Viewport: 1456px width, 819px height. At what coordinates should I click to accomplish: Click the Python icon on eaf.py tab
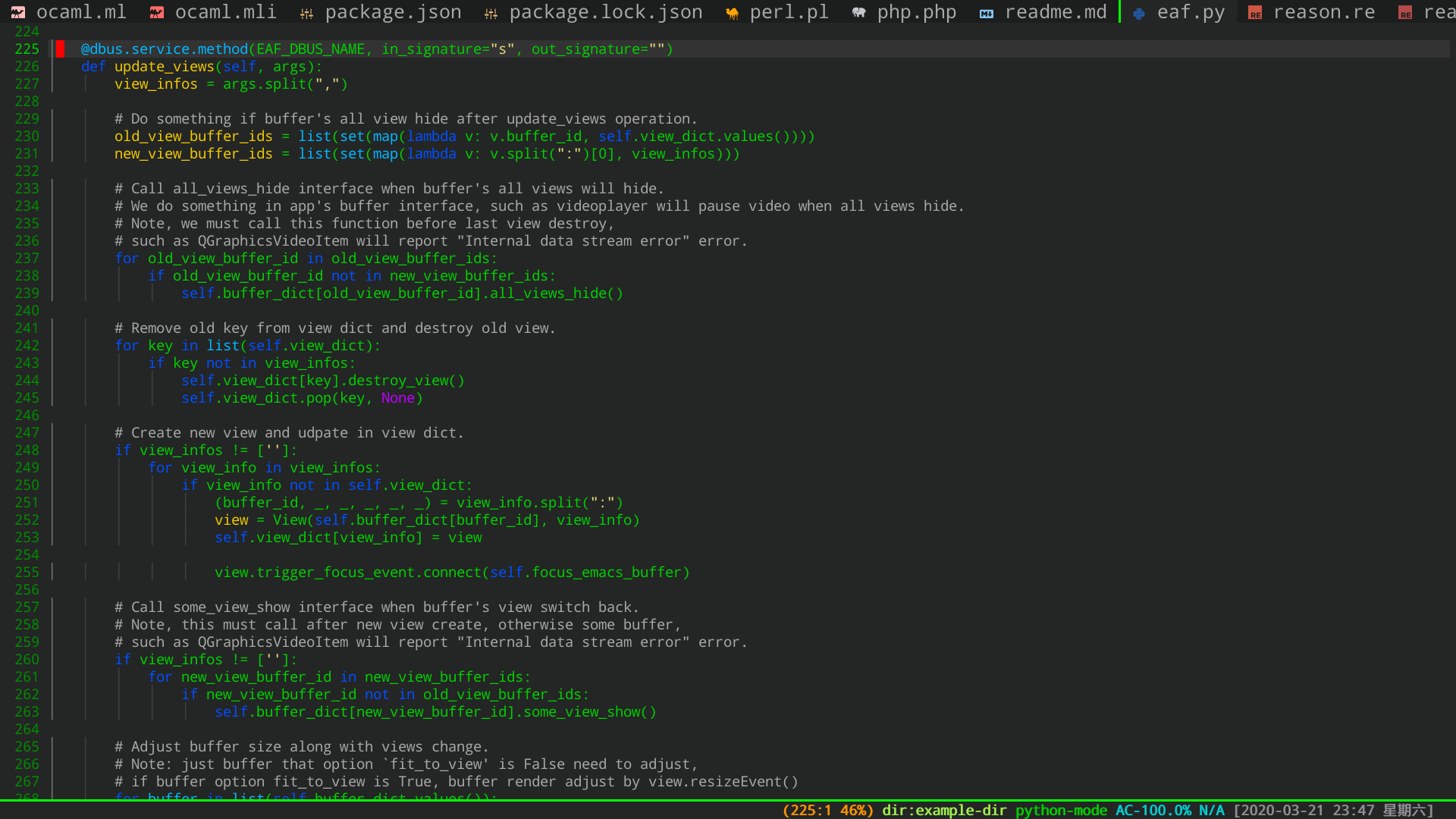(x=1139, y=14)
